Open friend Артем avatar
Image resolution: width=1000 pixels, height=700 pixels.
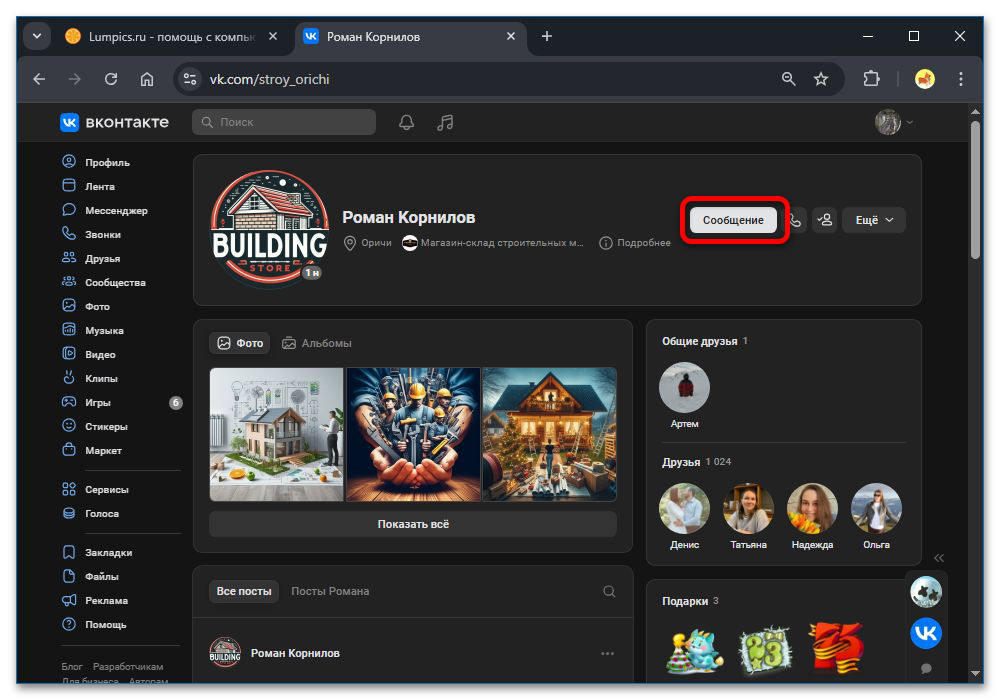coord(684,388)
